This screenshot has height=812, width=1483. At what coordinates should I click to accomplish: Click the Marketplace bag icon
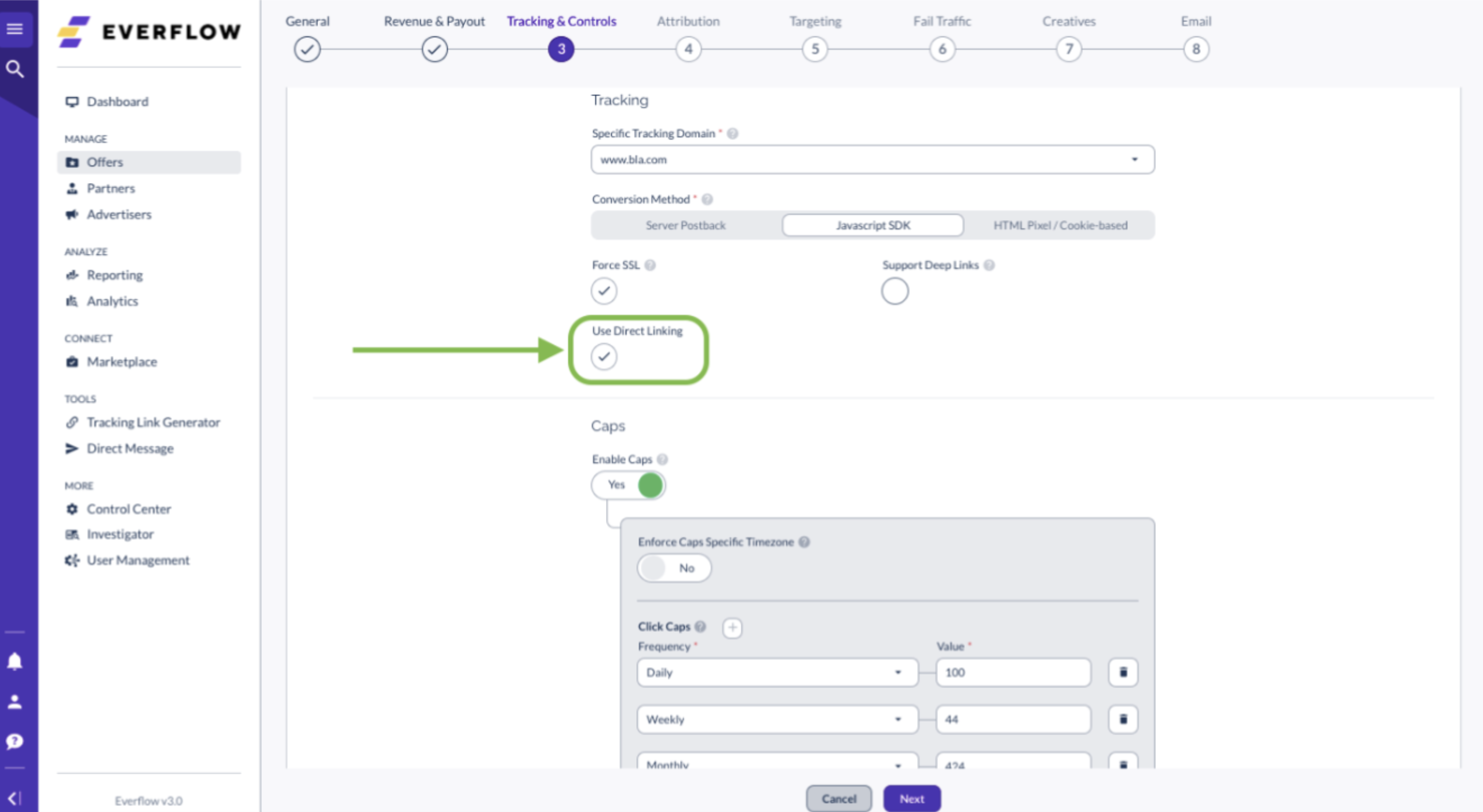tap(72, 362)
